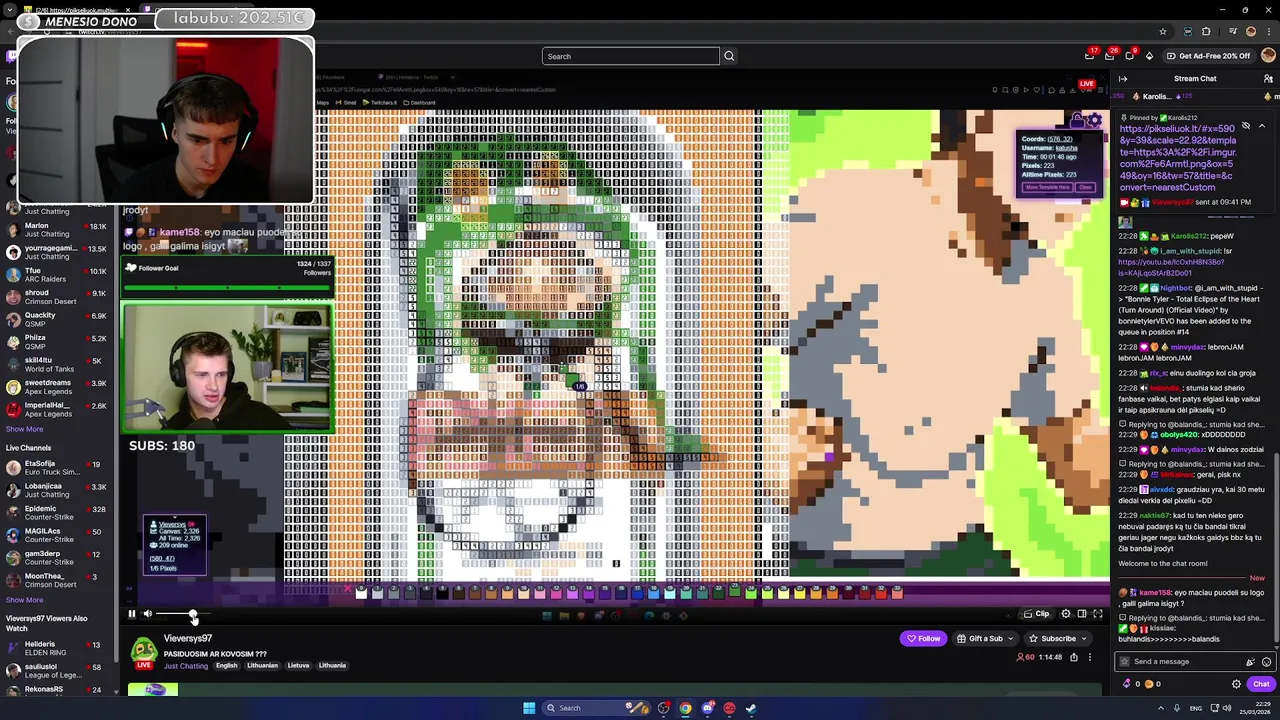
Task: Click the Twitch search field
Action: pos(631,56)
